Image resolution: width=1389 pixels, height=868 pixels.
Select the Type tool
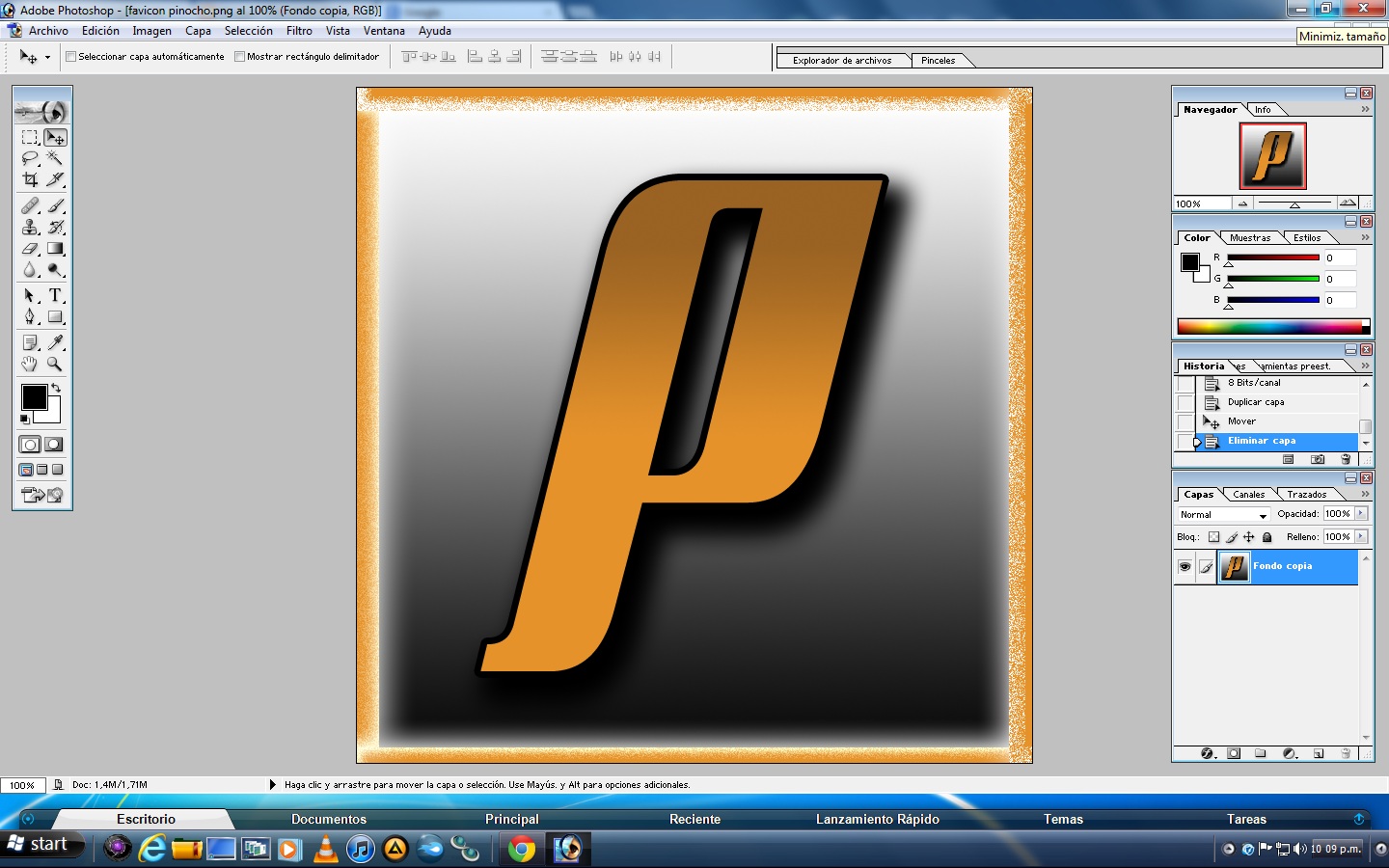coord(56,295)
